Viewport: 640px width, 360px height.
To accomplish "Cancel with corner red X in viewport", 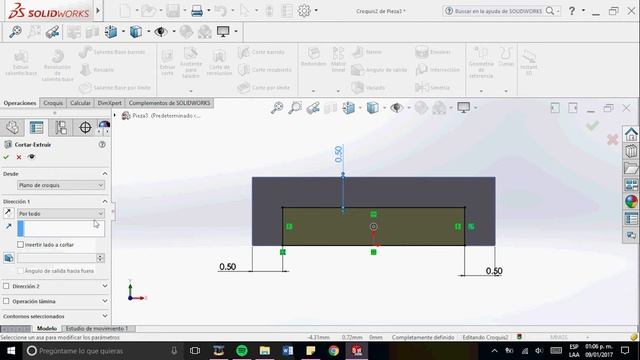I will (x=612, y=140).
